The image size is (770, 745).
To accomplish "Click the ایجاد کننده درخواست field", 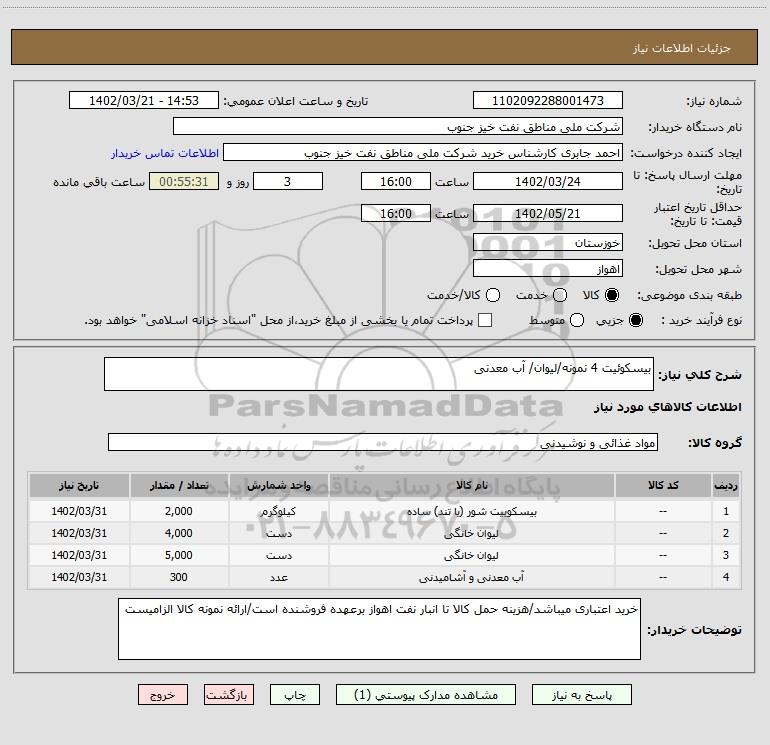I will click(x=423, y=153).
